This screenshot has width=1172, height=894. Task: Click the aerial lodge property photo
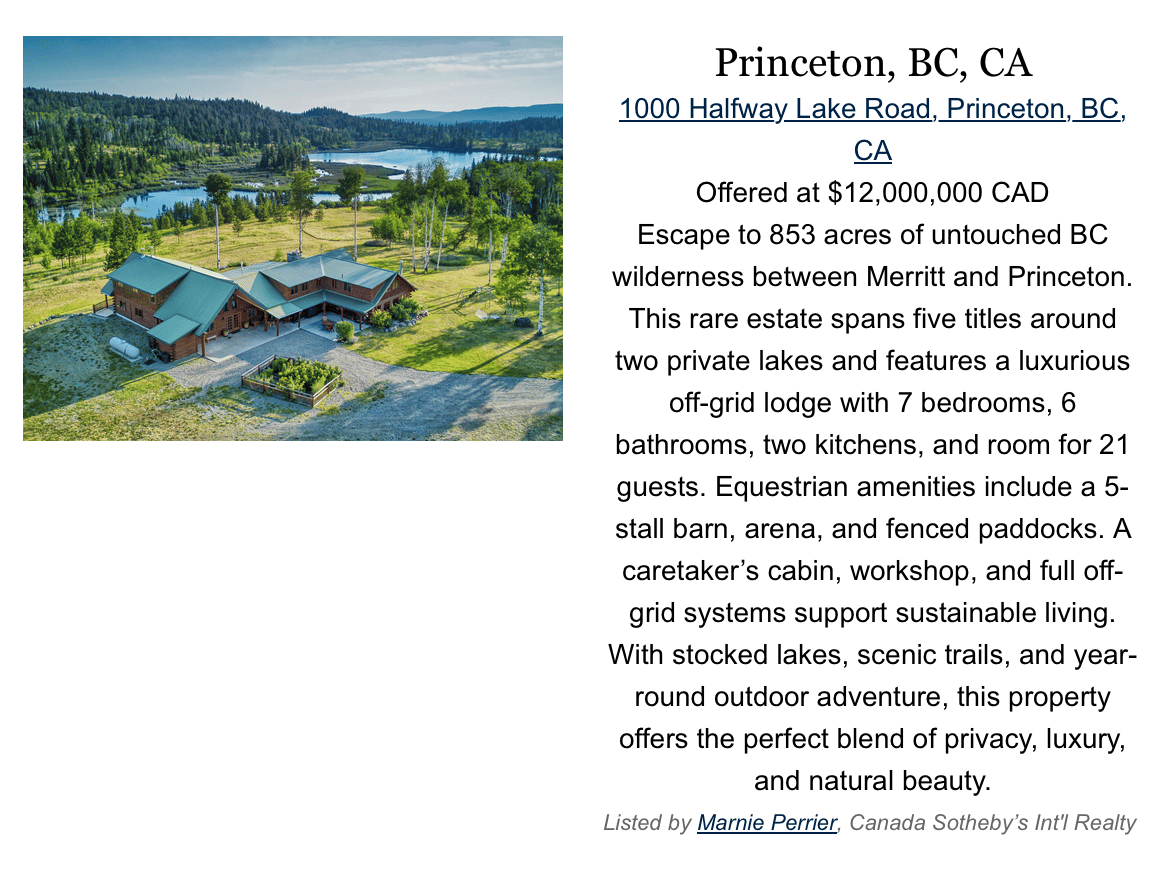293,238
